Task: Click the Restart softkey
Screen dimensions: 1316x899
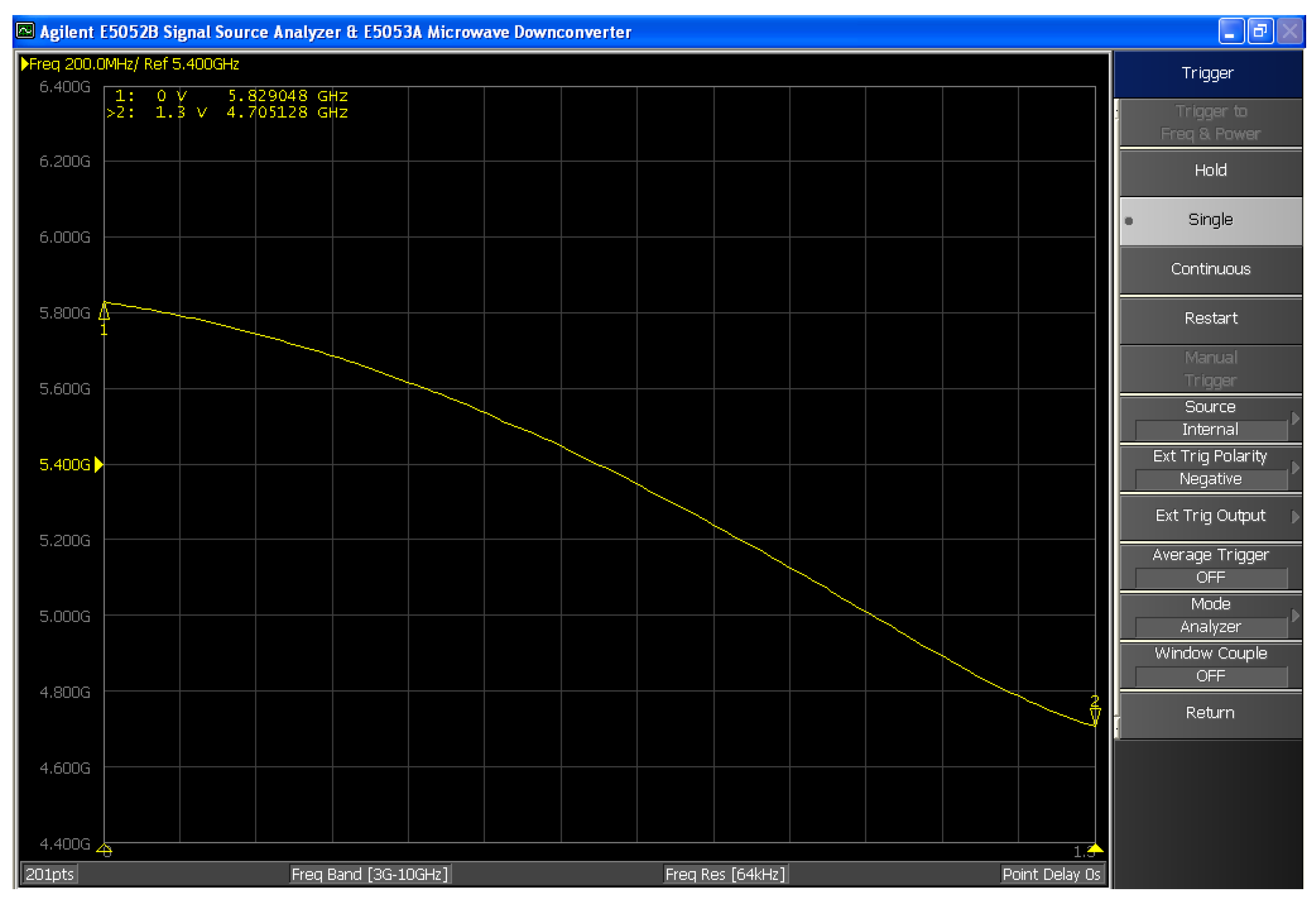Action: click(1210, 319)
